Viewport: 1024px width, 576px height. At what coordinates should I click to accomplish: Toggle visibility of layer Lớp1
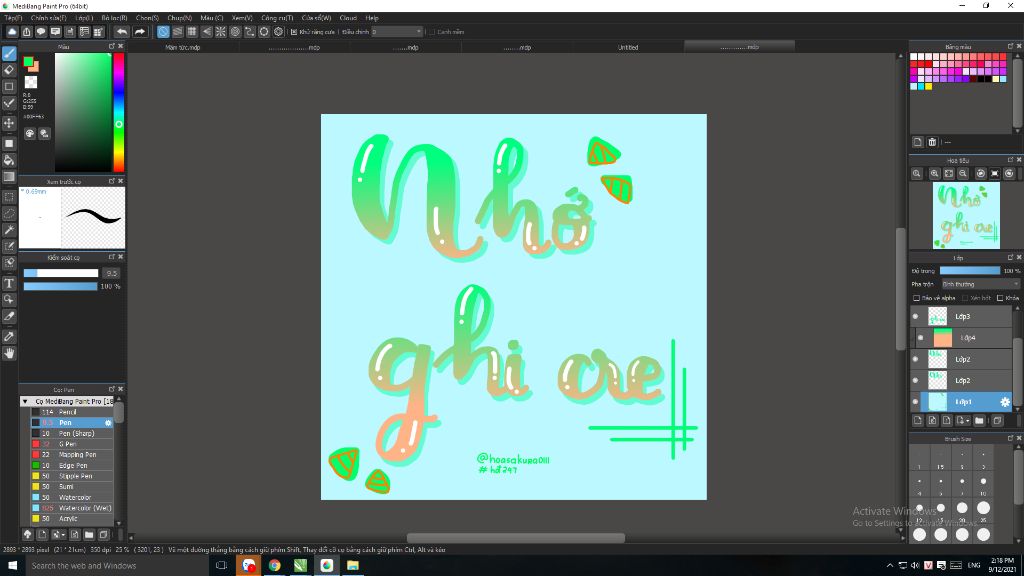pyautogui.click(x=915, y=402)
